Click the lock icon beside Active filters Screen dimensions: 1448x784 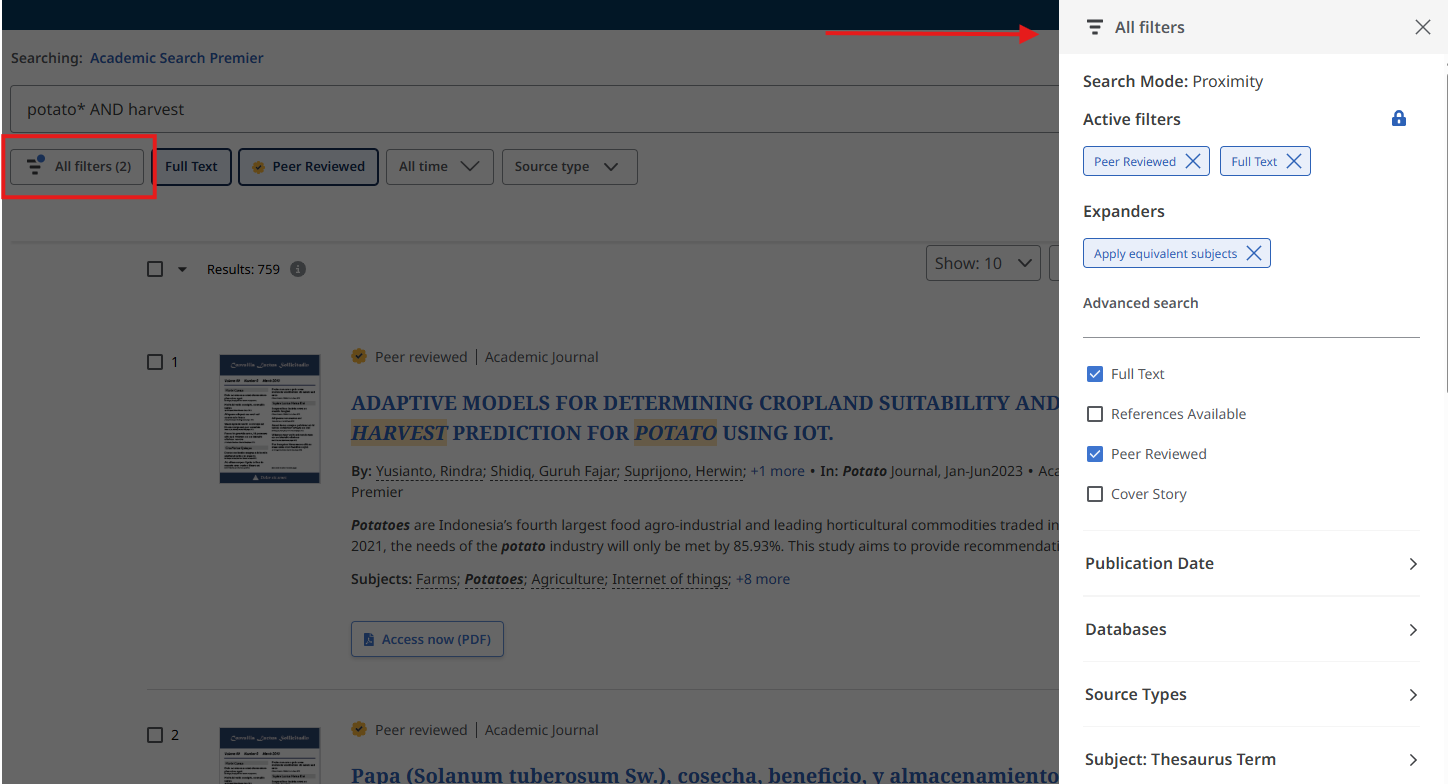coord(1399,119)
